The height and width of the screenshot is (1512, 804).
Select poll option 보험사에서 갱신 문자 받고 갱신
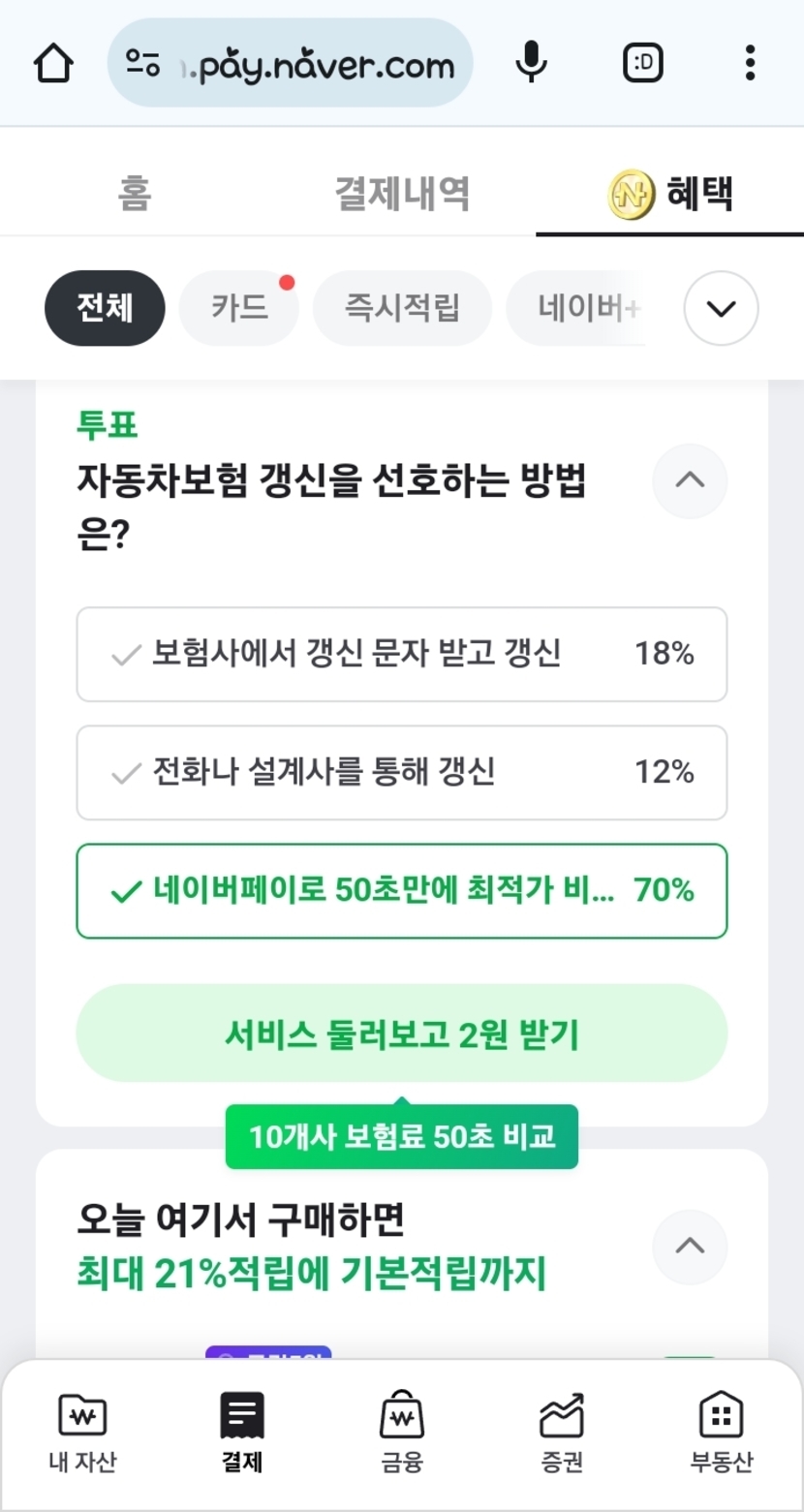(x=401, y=655)
